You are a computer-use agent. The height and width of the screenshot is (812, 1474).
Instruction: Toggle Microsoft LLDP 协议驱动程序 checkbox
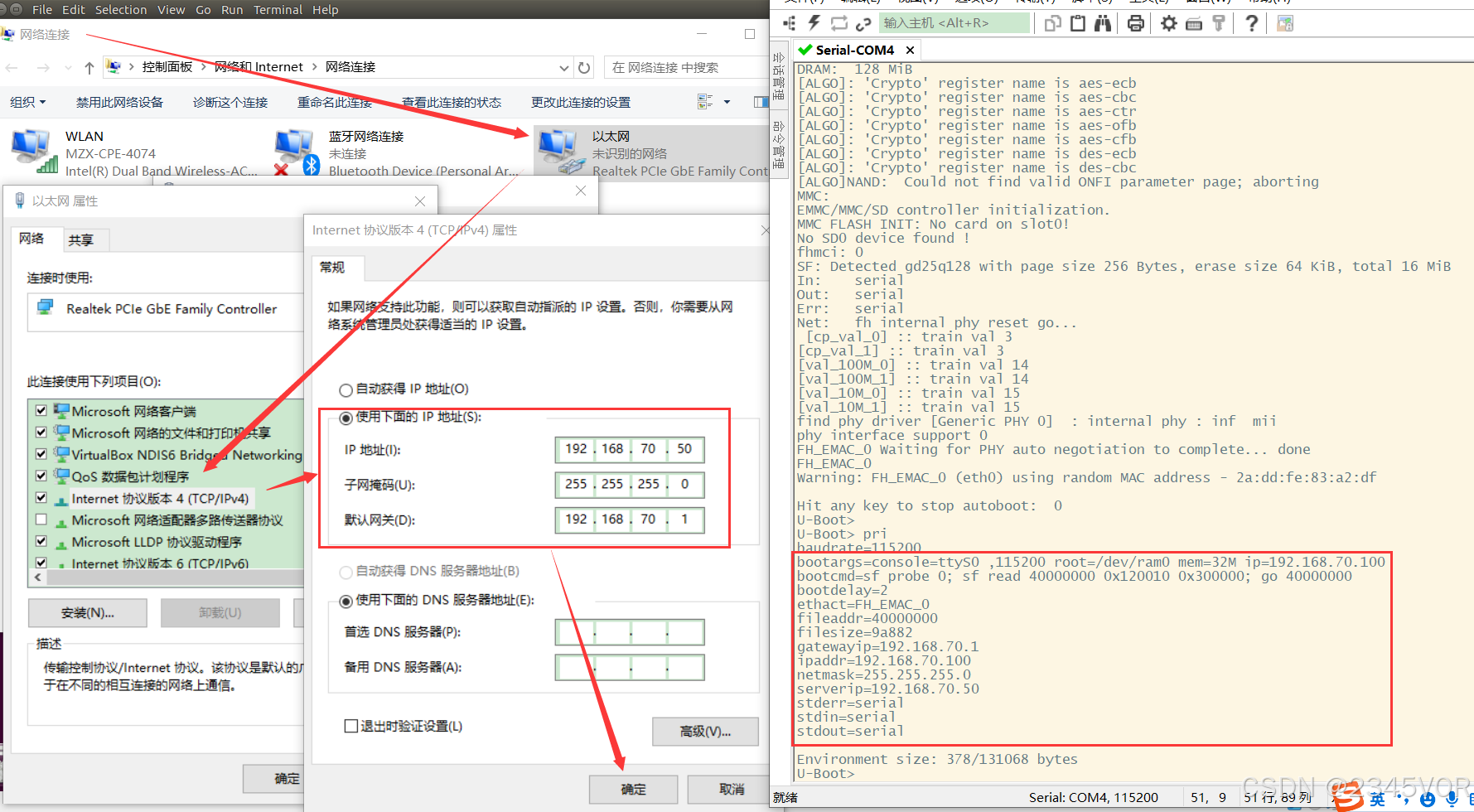click(x=41, y=540)
